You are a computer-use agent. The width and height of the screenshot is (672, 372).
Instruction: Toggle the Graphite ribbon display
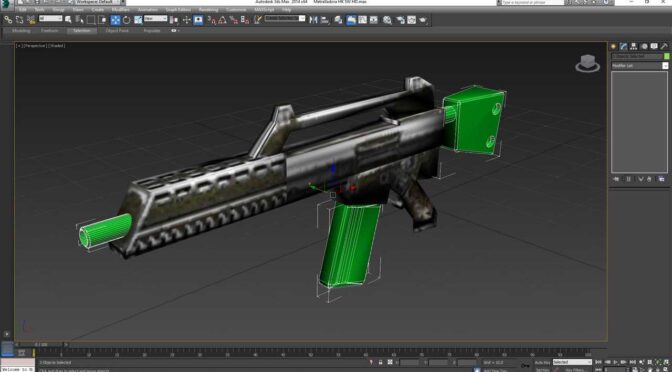[351, 20]
